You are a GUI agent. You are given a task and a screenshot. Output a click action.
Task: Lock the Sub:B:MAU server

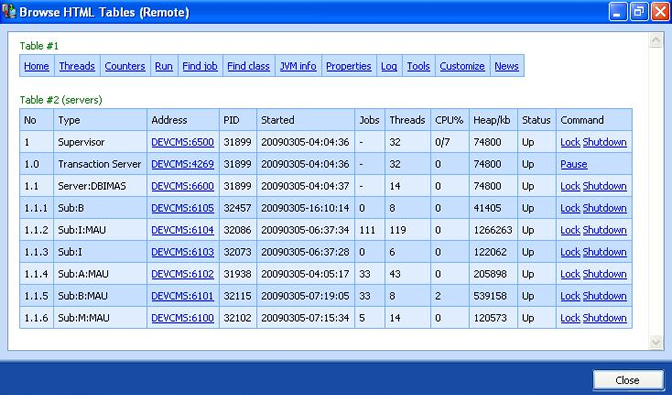click(x=570, y=296)
